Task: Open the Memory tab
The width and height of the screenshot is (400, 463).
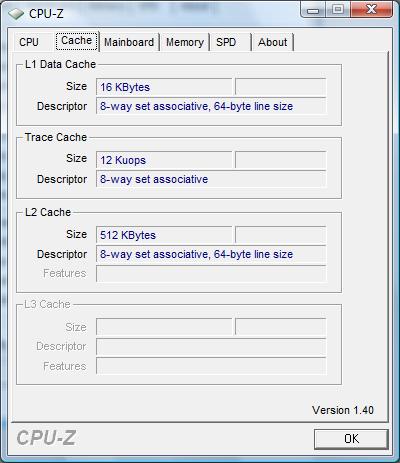Action: coord(185,42)
